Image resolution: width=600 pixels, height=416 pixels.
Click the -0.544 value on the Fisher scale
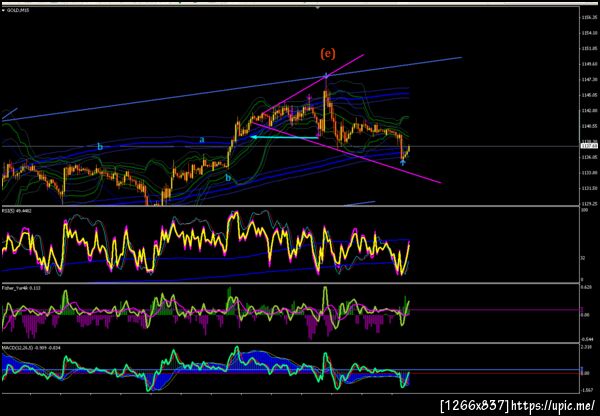pos(586,339)
